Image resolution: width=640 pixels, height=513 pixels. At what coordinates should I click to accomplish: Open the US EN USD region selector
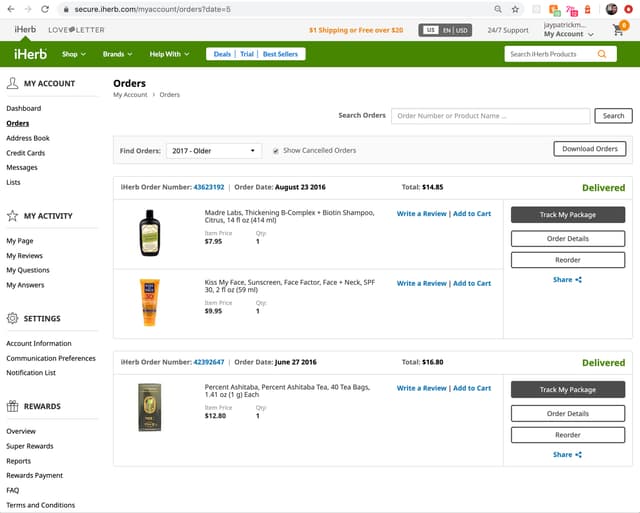(445, 30)
